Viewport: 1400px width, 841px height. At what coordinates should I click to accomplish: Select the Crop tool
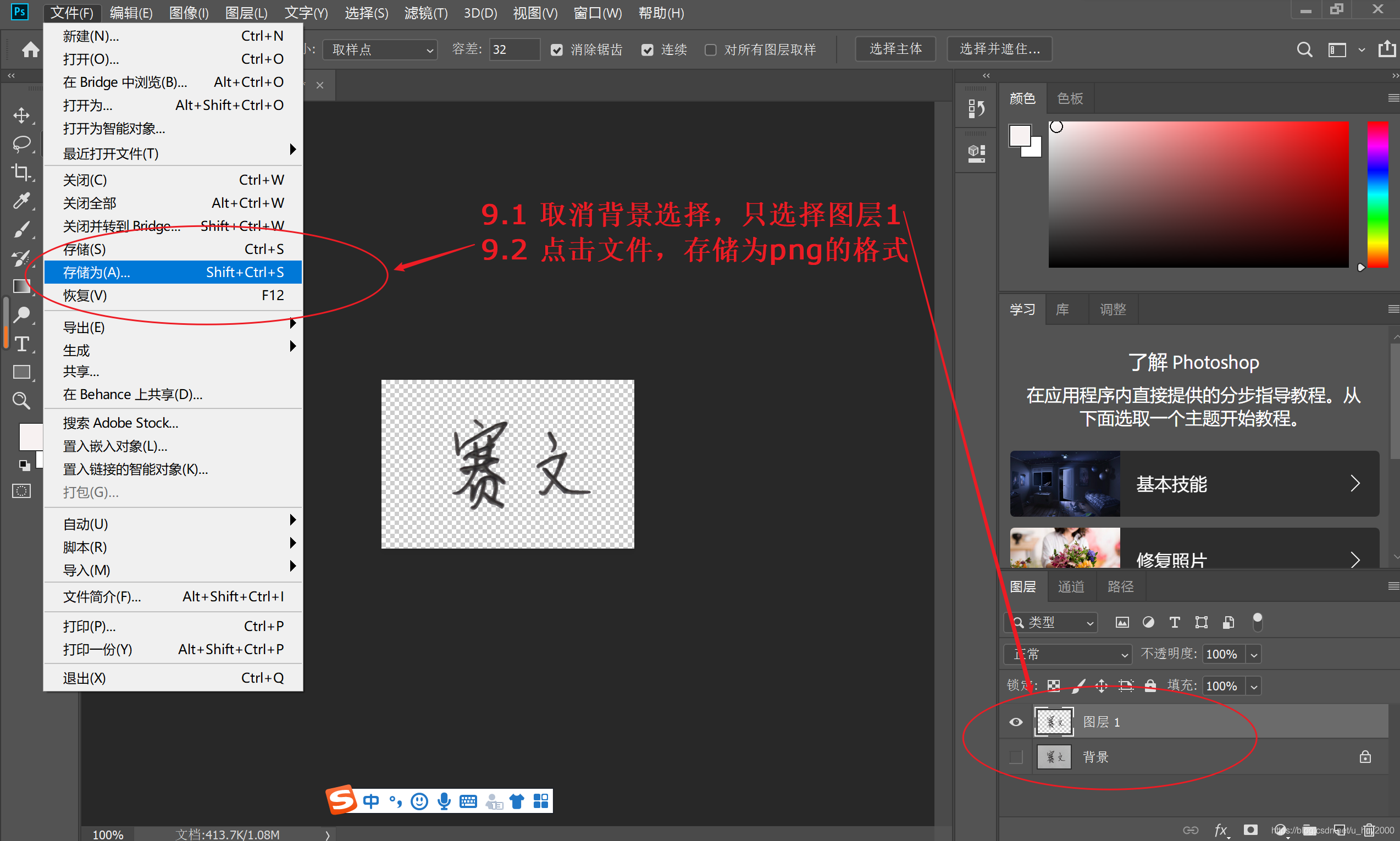(x=21, y=172)
